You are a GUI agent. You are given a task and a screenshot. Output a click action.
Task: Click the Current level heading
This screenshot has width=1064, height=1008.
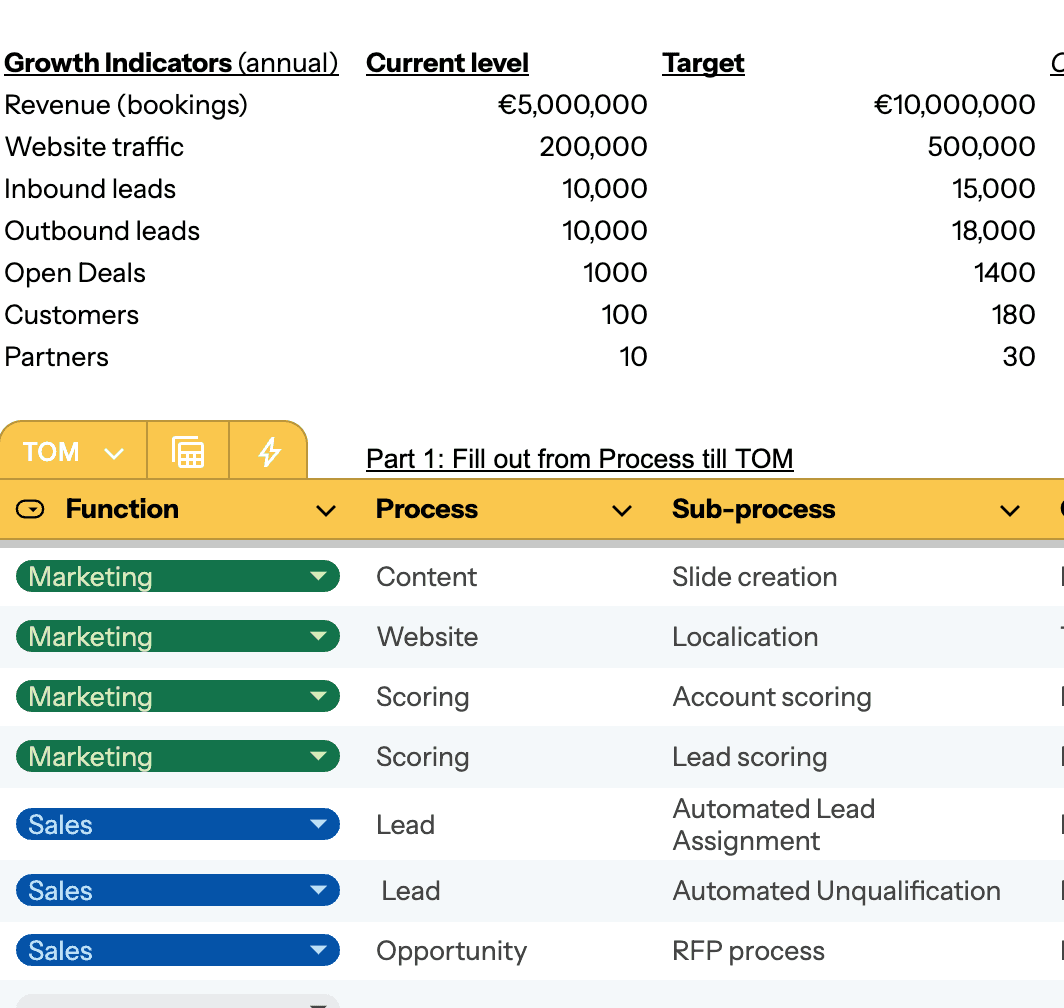pyautogui.click(x=447, y=63)
